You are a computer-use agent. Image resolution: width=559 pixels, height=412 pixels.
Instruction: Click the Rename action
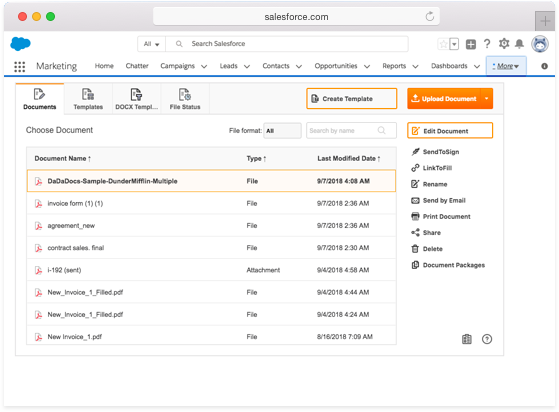tap(429, 184)
